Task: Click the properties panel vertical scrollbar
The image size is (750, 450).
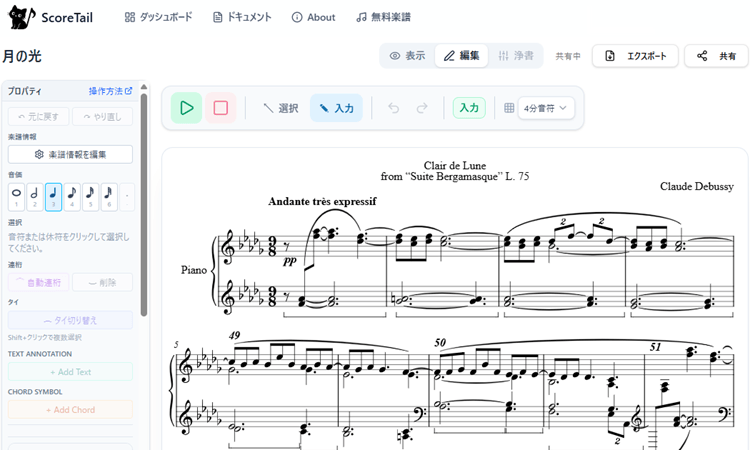Action: click(144, 200)
